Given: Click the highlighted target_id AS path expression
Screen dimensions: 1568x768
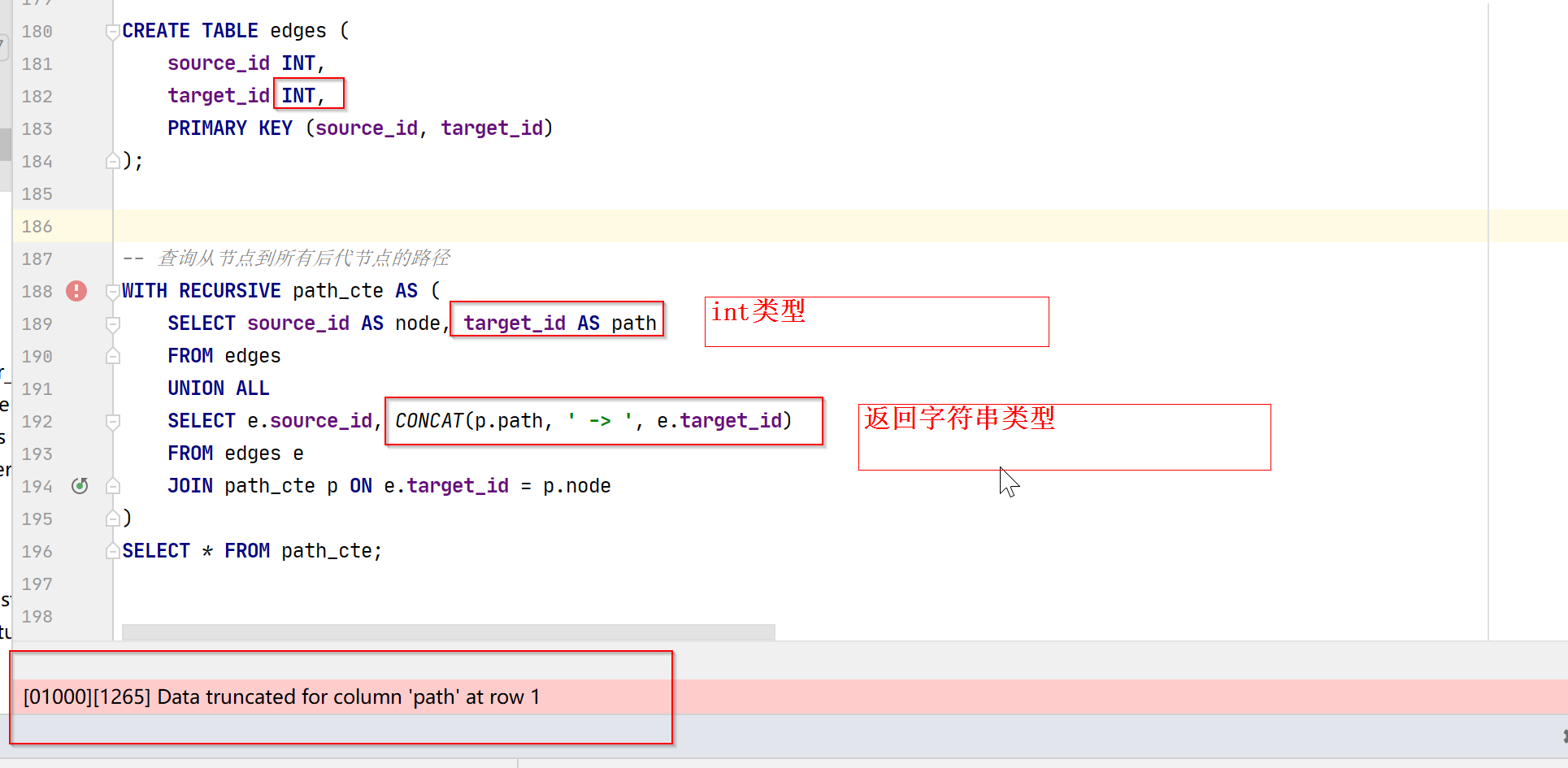Looking at the screenshot, I should (557, 322).
